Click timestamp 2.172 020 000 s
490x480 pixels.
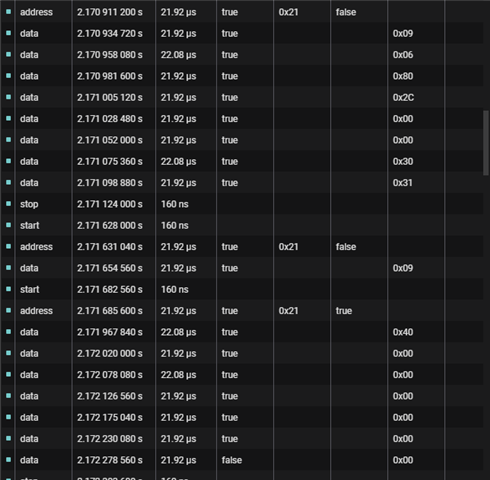(x=110, y=353)
